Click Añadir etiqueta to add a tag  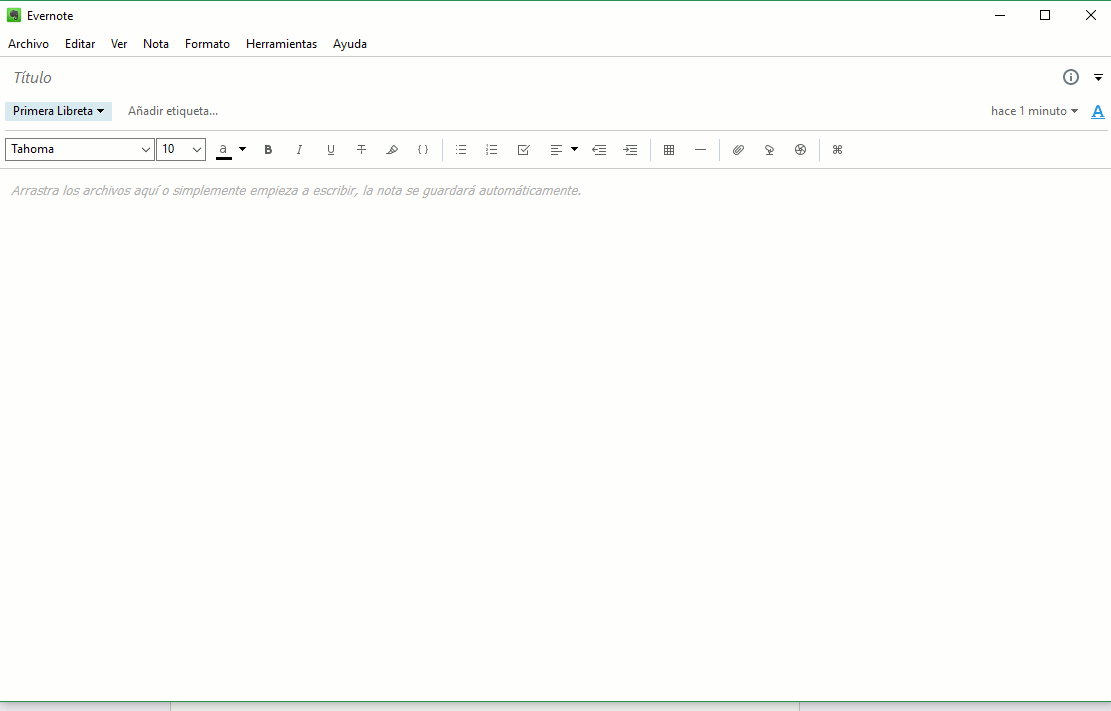[173, 111]
